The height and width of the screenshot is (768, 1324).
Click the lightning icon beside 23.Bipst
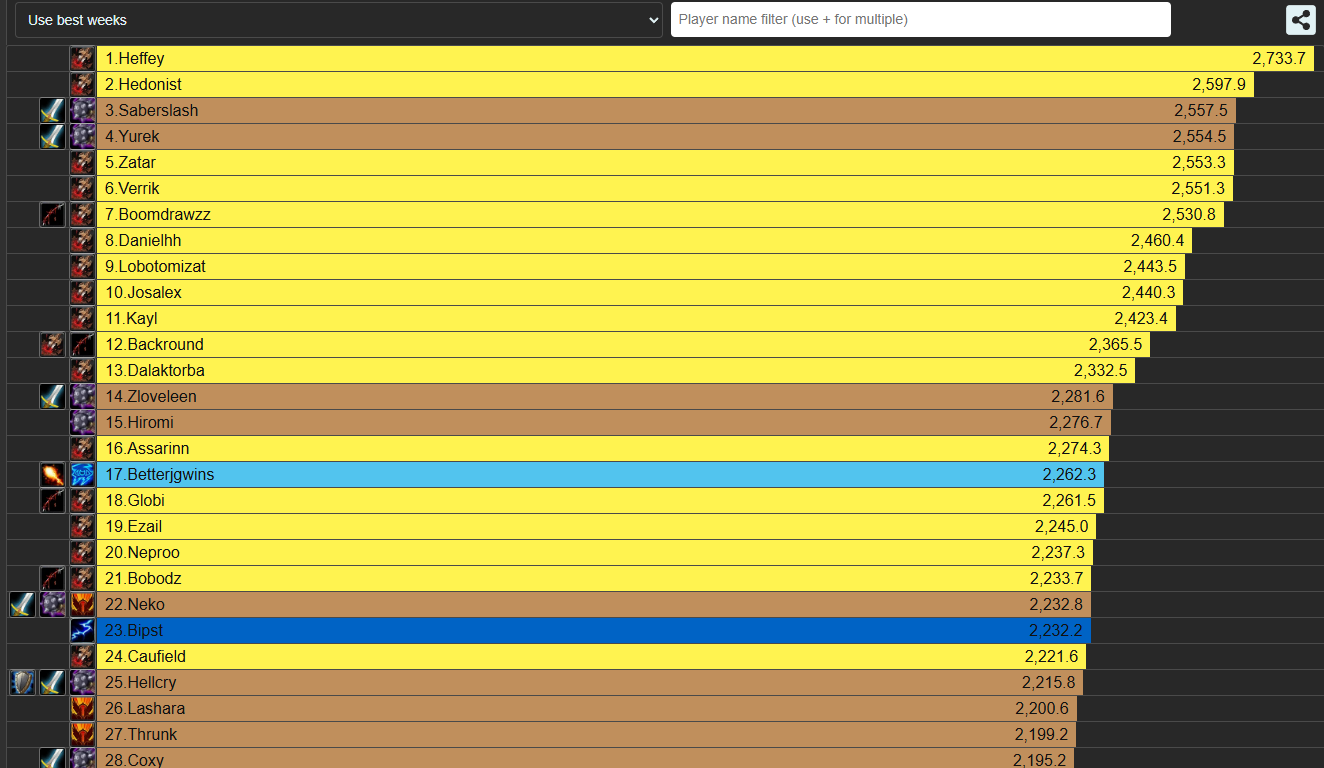tap(83, 630)
